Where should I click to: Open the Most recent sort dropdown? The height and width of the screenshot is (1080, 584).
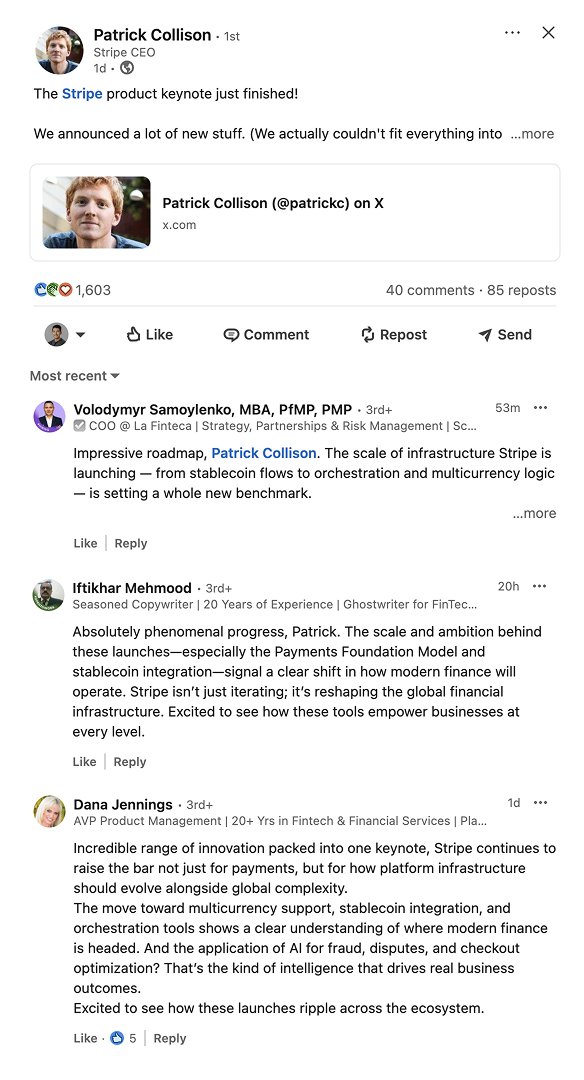pyautogui.click(x=74, y=376)
